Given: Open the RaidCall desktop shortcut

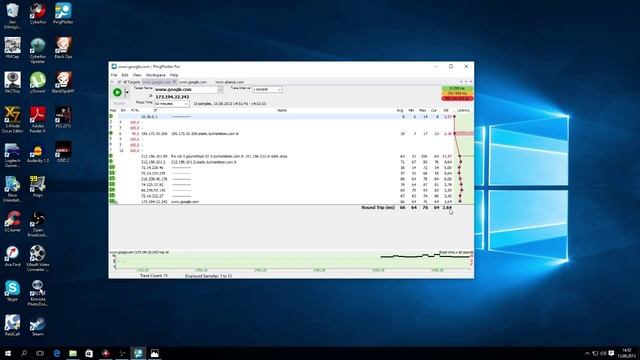Looking at the screenshot, I should tap(12, 325).
